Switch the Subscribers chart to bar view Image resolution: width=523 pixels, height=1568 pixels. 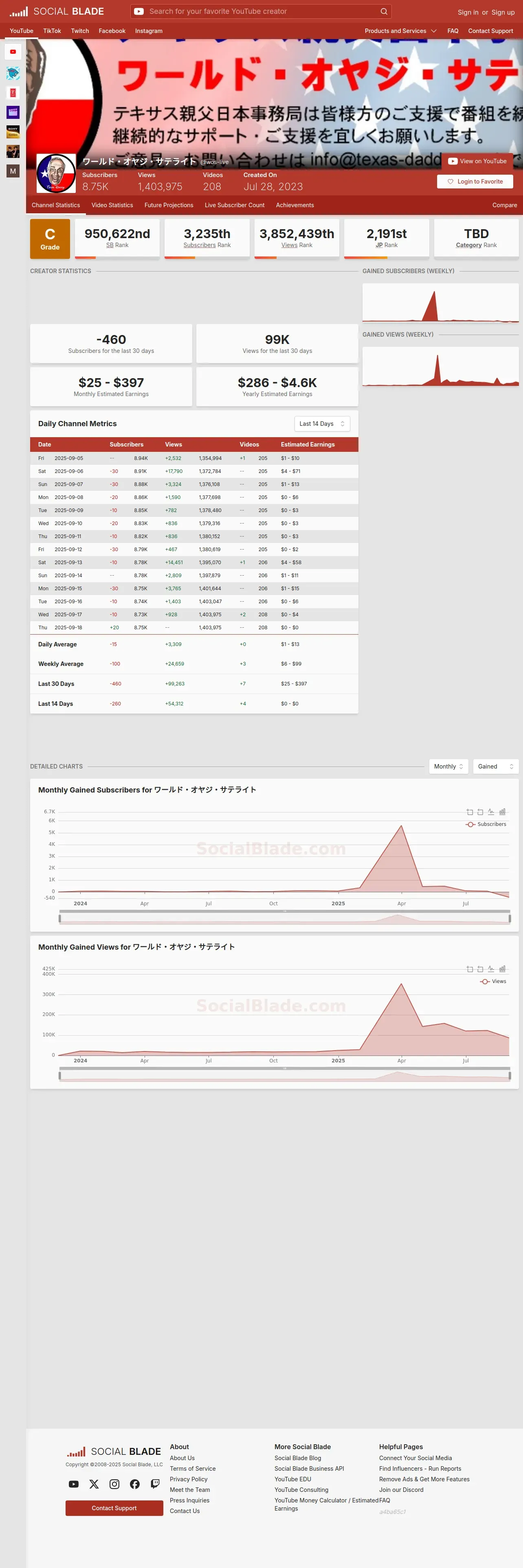pyautogui.click(x=502, y=811)
